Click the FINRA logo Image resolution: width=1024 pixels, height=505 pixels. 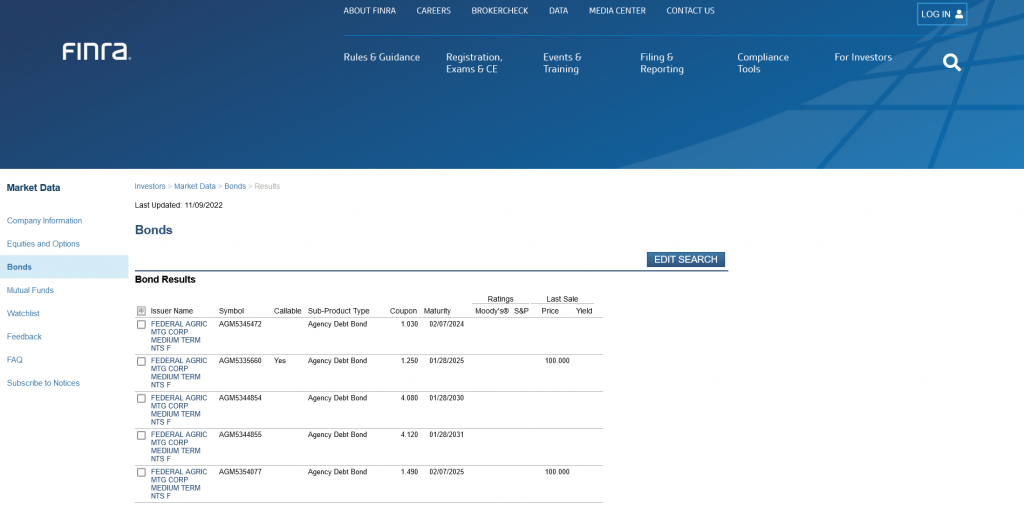pyautogui.click(x=97, y=52)
